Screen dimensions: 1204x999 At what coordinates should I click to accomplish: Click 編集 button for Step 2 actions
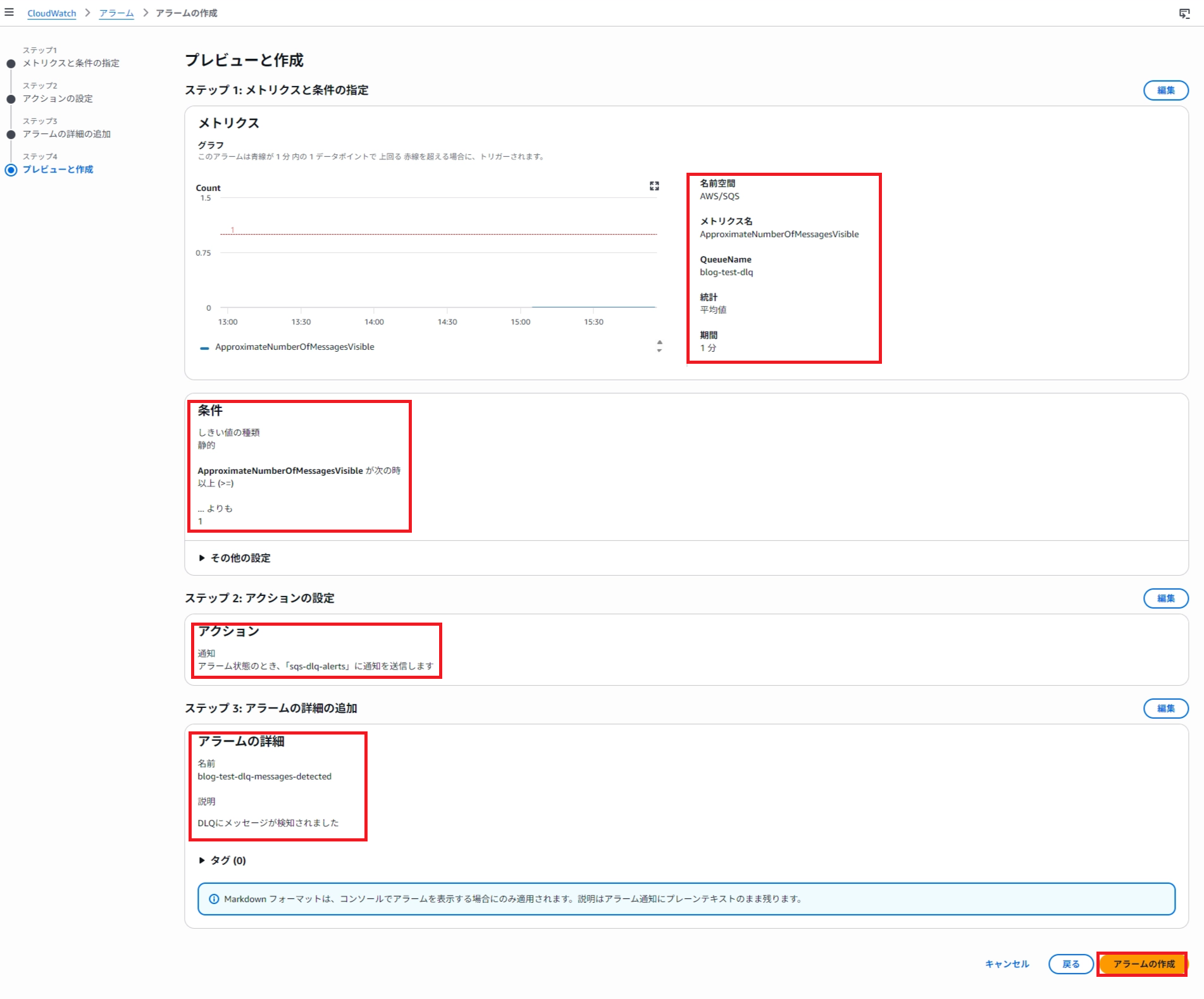tap(1165, 599)
